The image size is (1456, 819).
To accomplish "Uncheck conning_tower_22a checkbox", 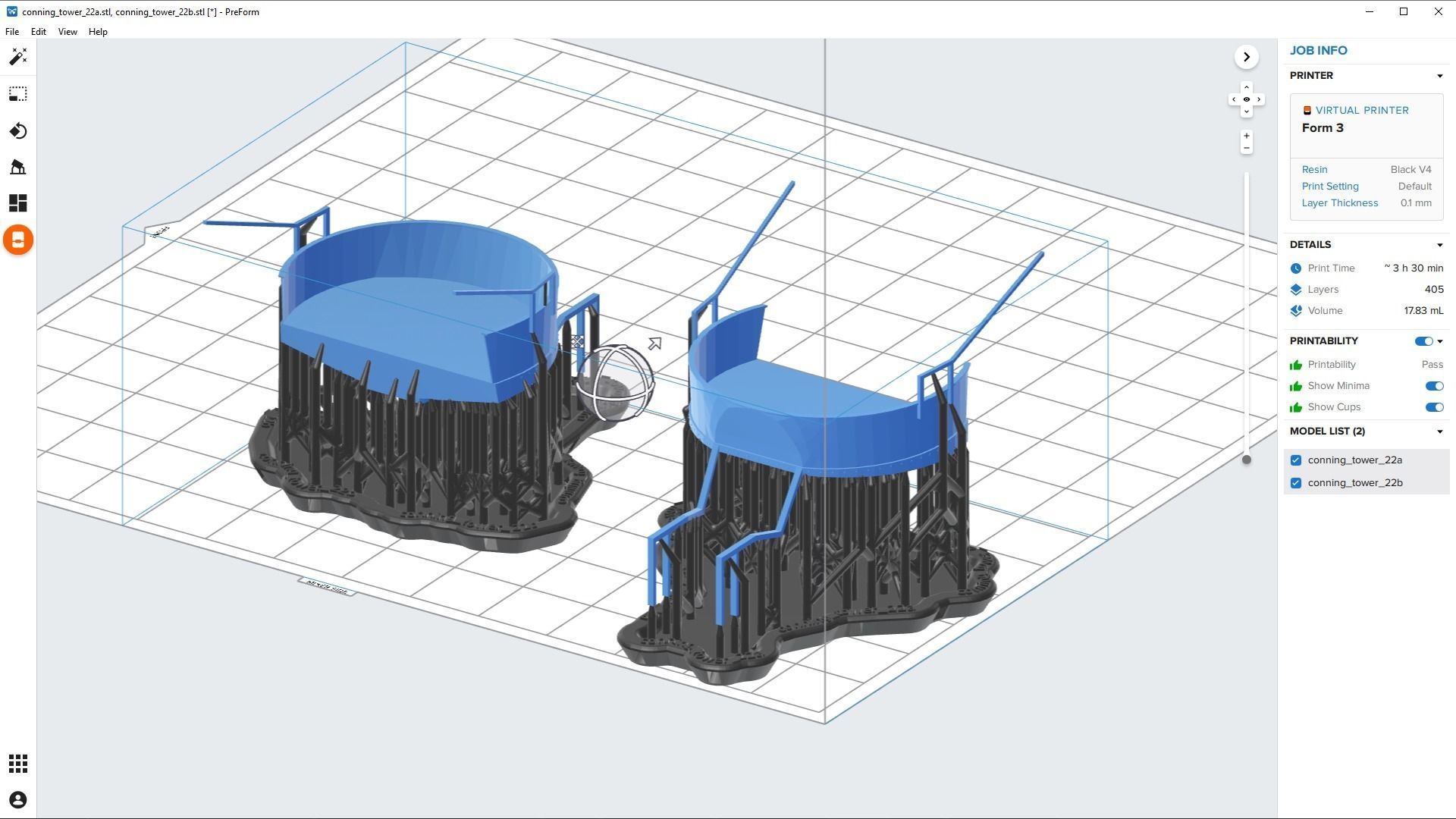I will click(1296, 460).
